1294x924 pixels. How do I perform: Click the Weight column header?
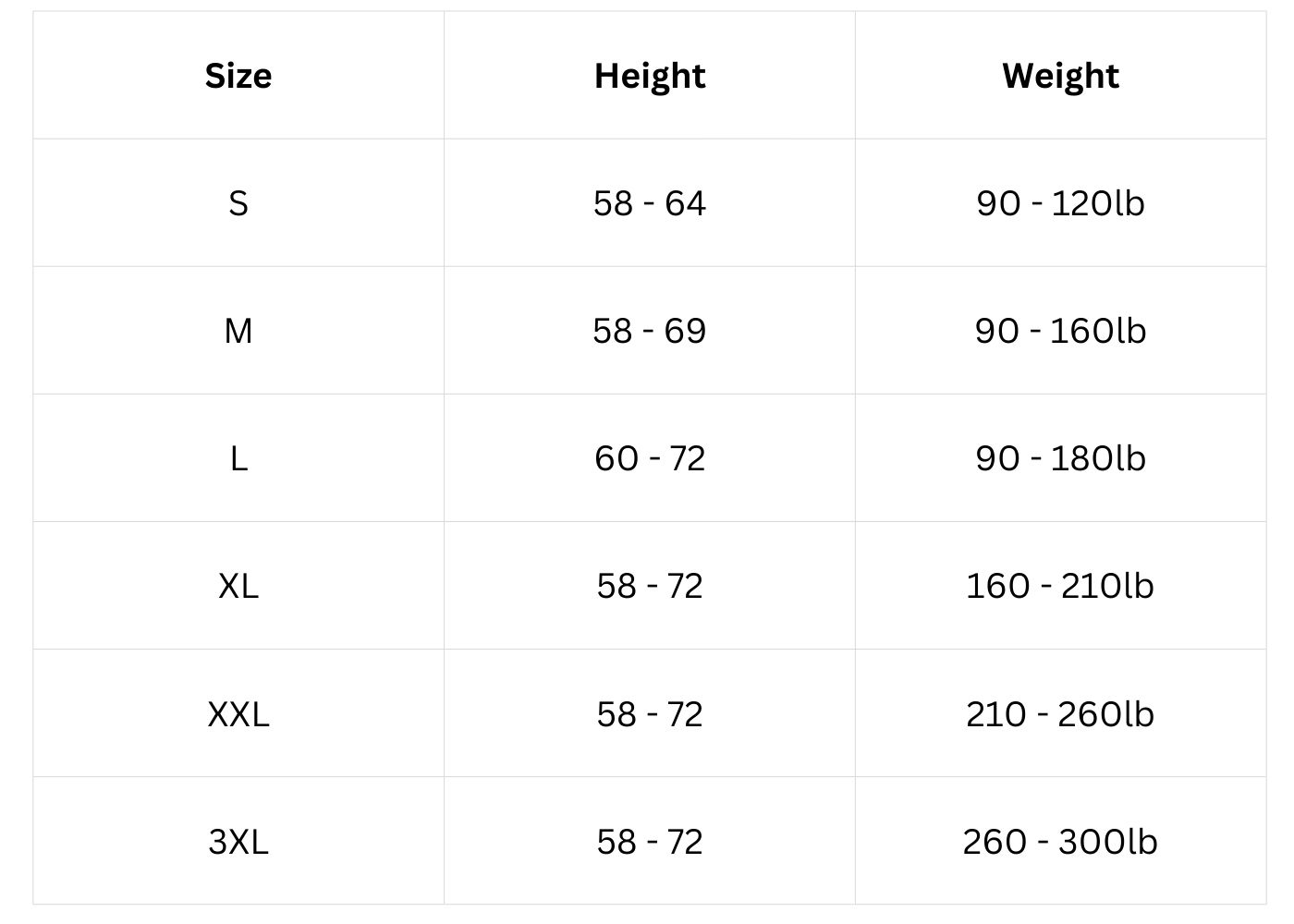1060,76
